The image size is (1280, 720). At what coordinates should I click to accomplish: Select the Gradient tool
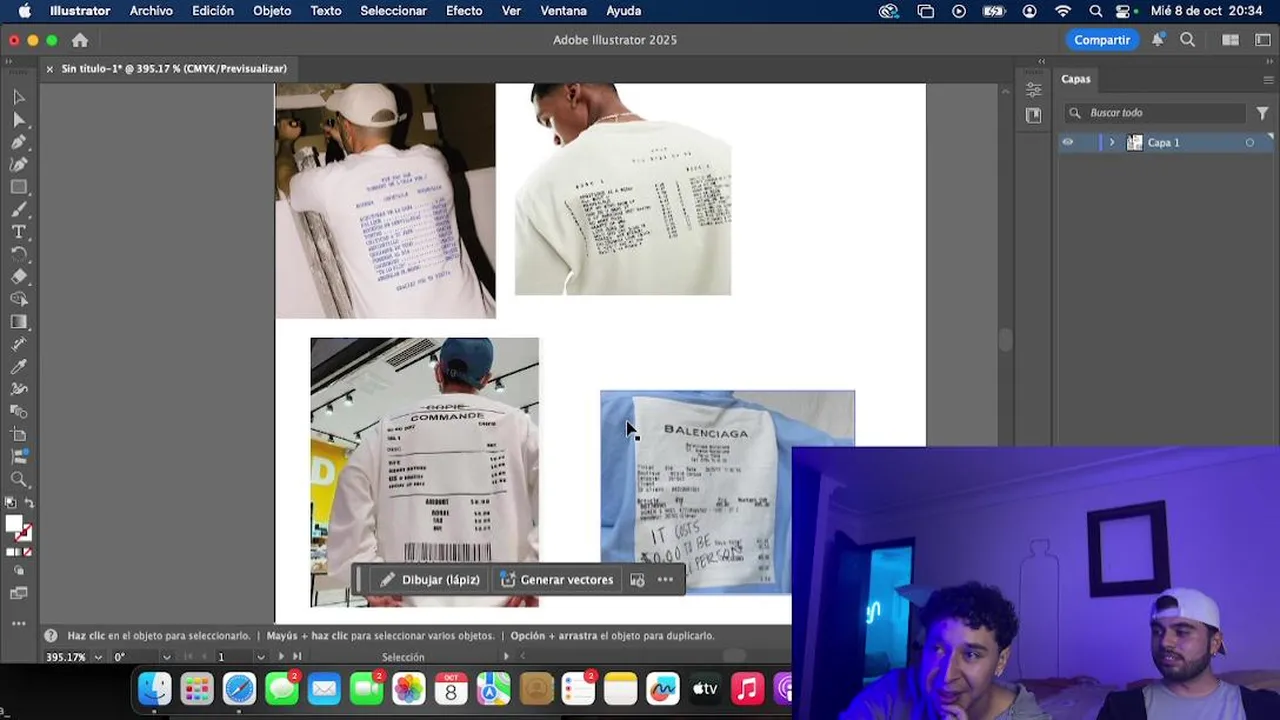coord(18,322)
